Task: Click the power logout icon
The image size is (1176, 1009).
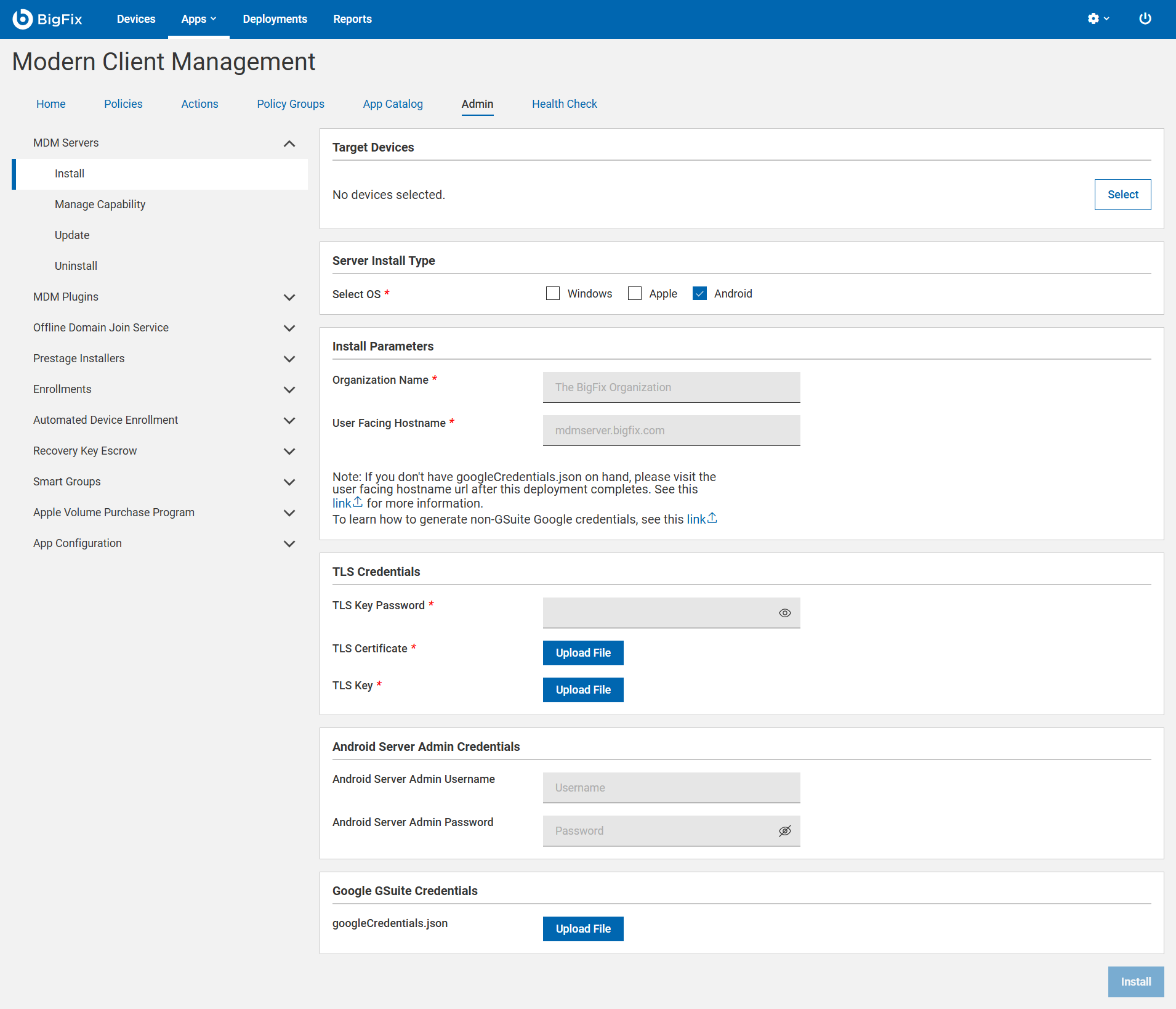Action: (x=1145, y=19)
